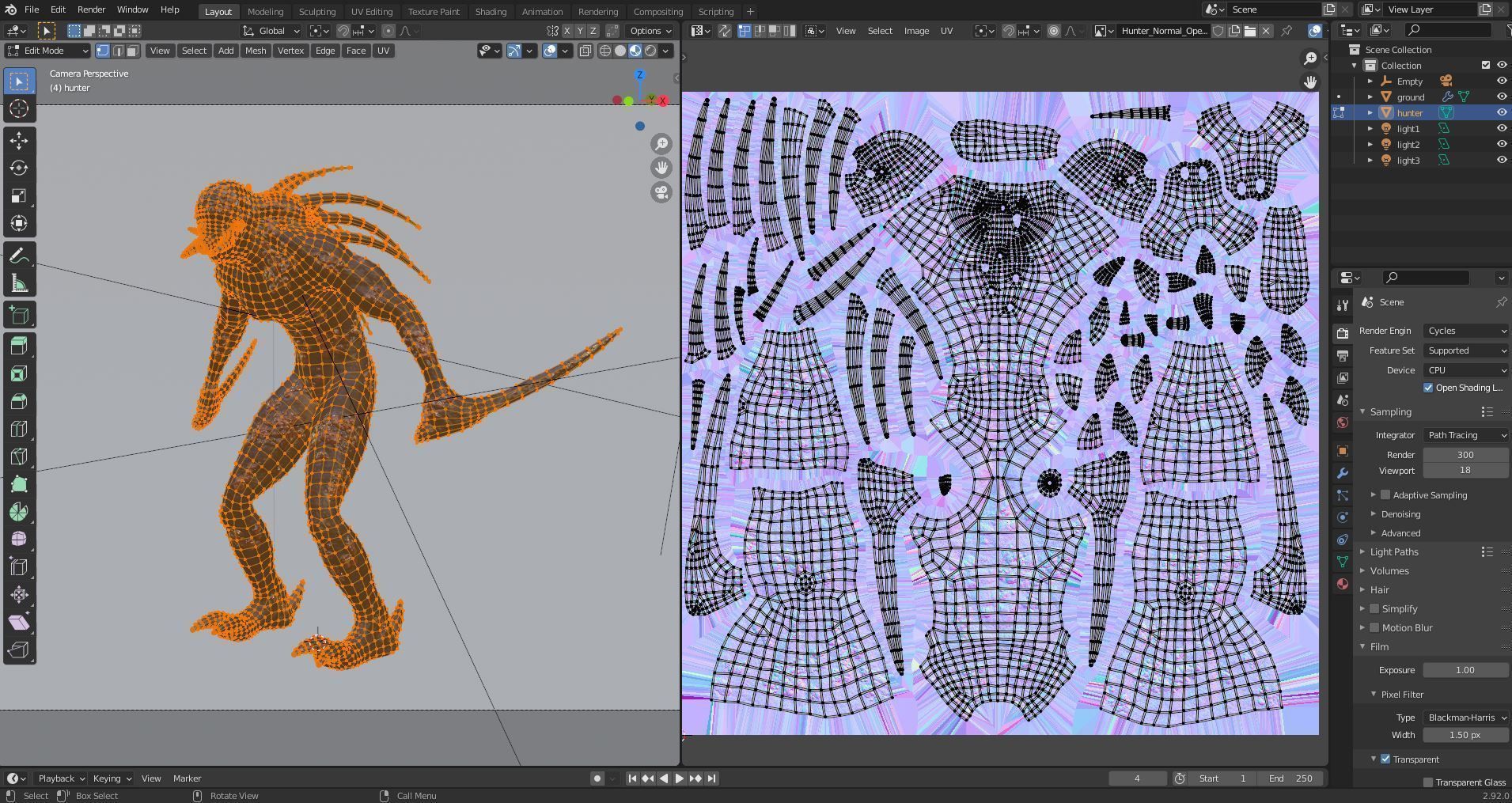Enable the Motion Blur checkbox
Viewport: 1512px width, 803px height.
(1374, 628)
